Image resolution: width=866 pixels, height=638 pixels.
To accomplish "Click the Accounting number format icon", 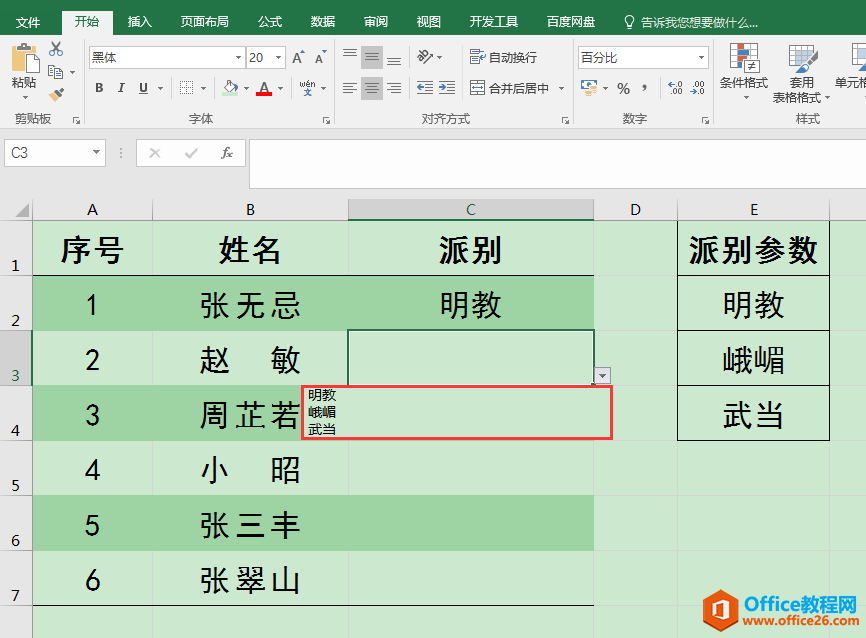I will [589, 88].
